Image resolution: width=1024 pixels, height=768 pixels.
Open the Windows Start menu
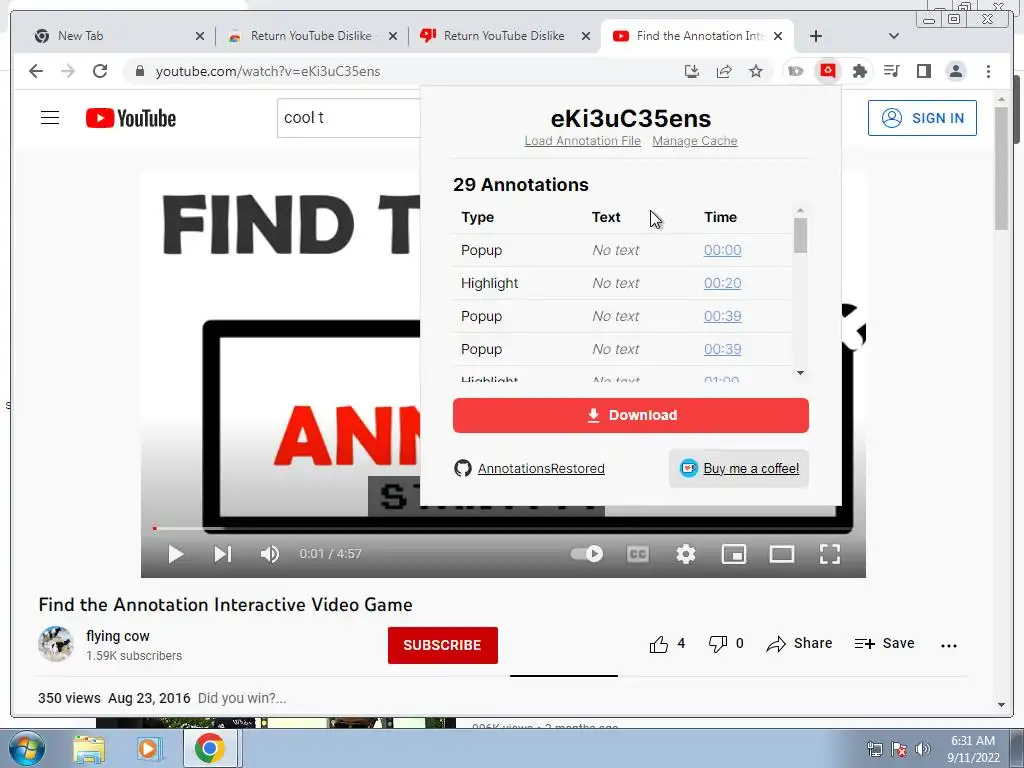(x=26, y=748)
